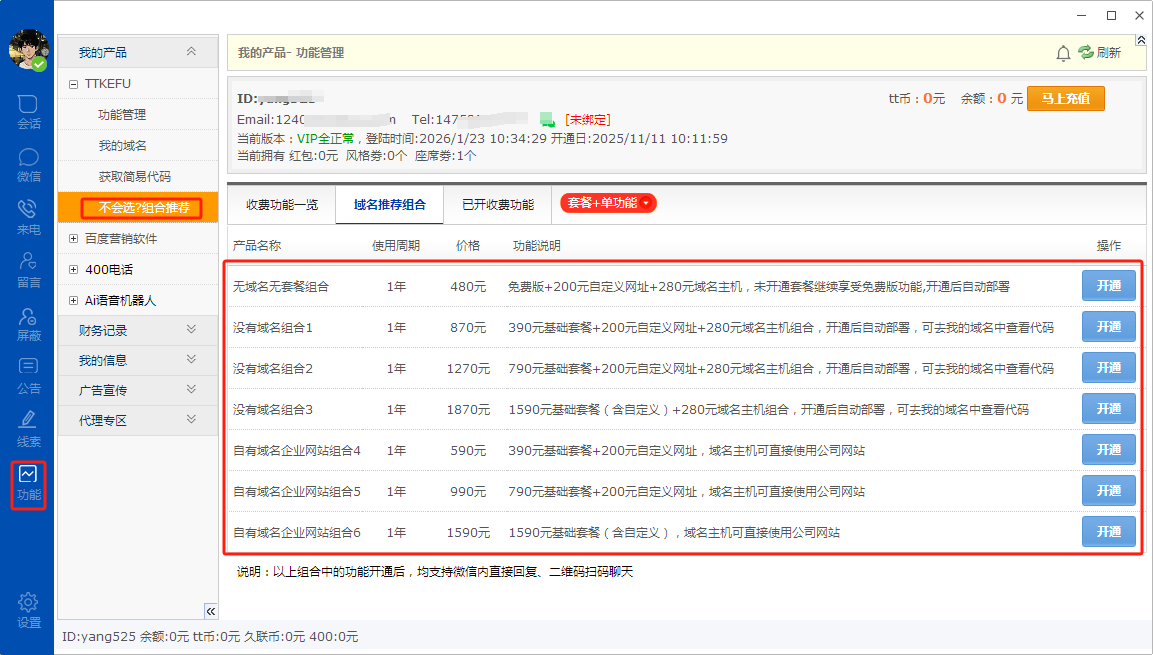Open the 微信 WeChat sidebar icon

[x=28, y=164]
